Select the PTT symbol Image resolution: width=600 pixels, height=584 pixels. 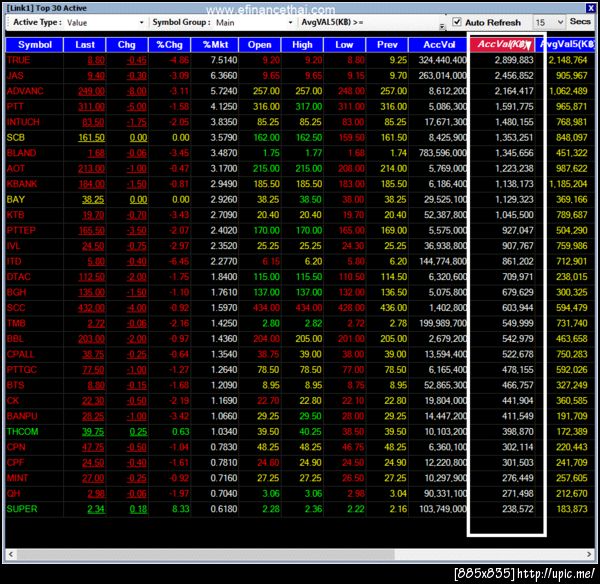point(15,106)
